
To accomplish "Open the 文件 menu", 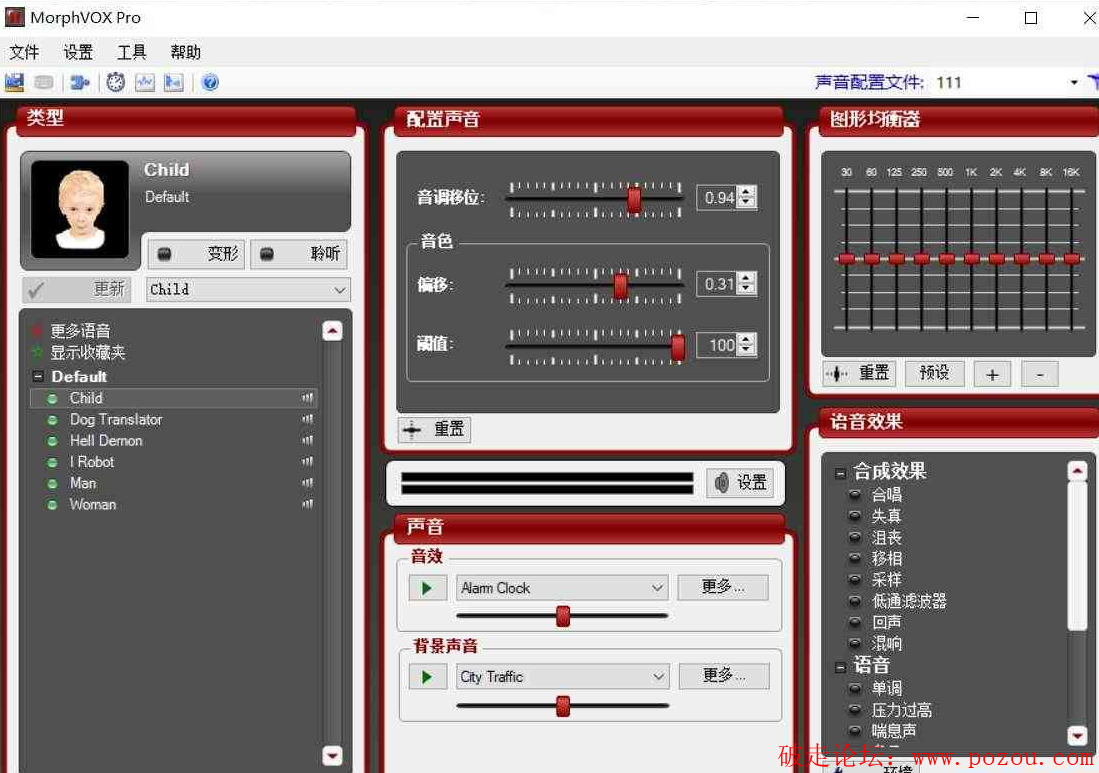I will pyautogui.click(x=24, y=52).
